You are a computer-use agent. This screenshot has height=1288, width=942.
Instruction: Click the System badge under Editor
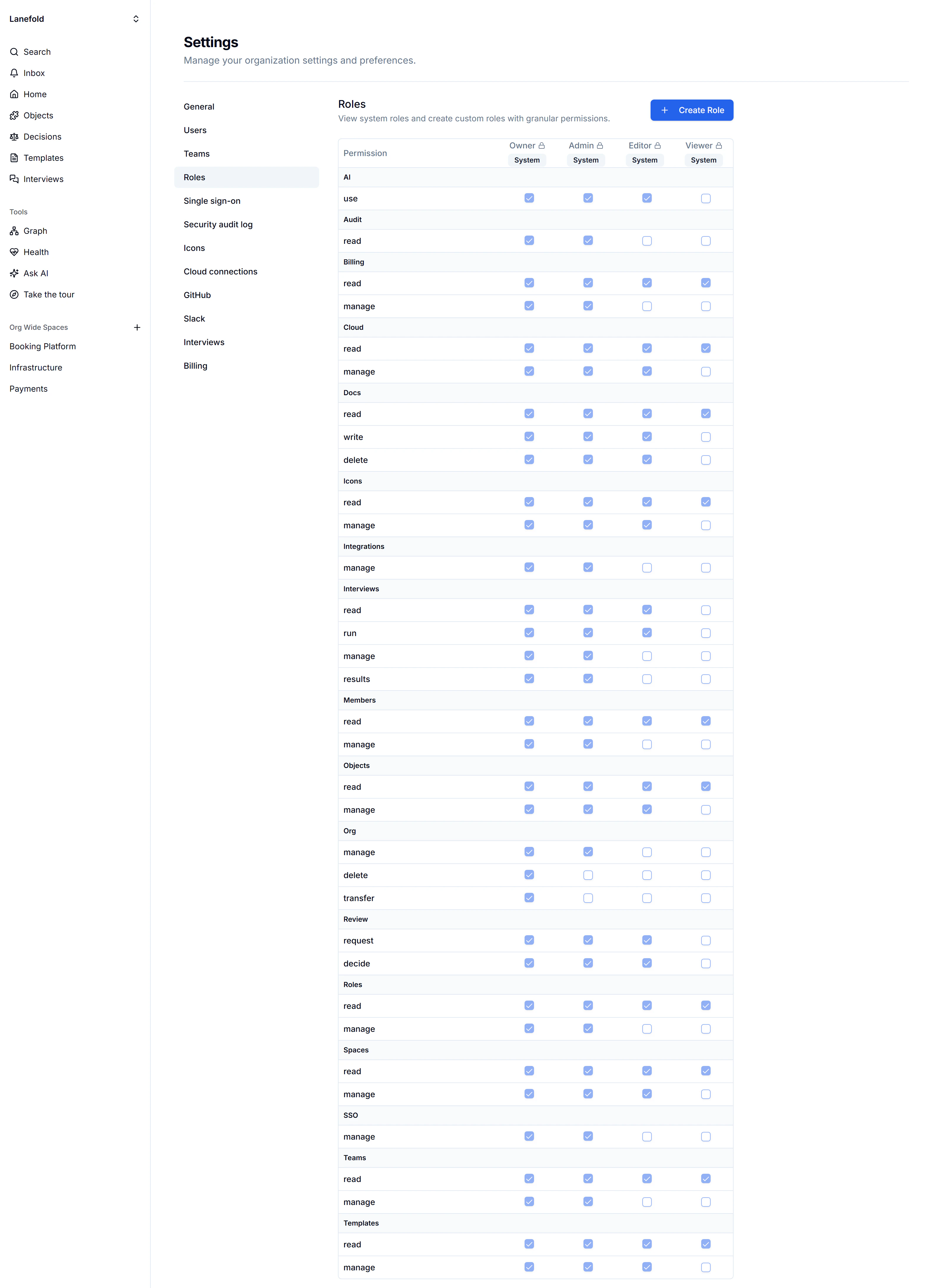[644, 160]
